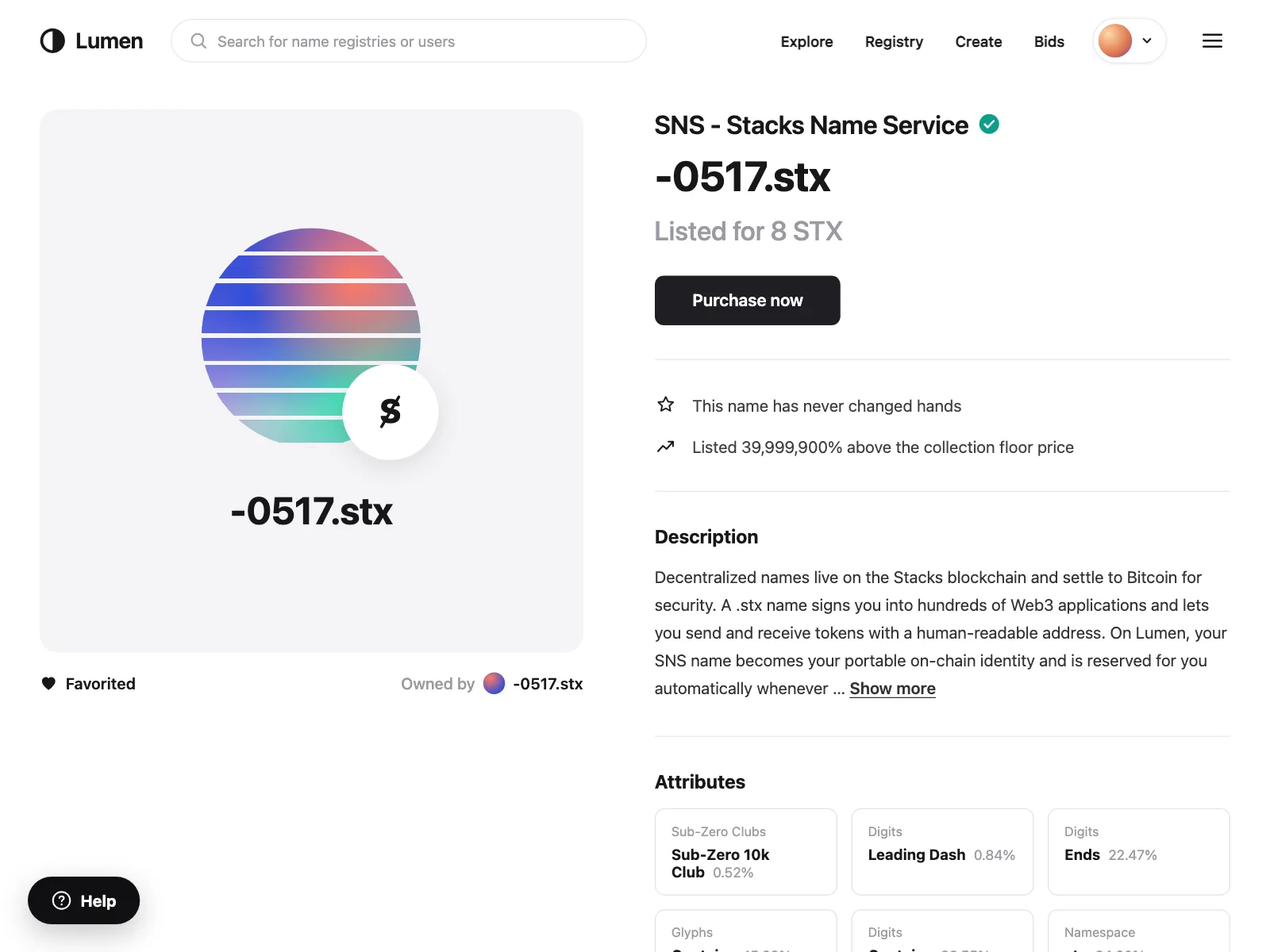Image resolution: width=1270 pixels, height=952 pixels.
Task: Toggle the Favorited heart
Action: pyautogui.click(x=48, y=684)
